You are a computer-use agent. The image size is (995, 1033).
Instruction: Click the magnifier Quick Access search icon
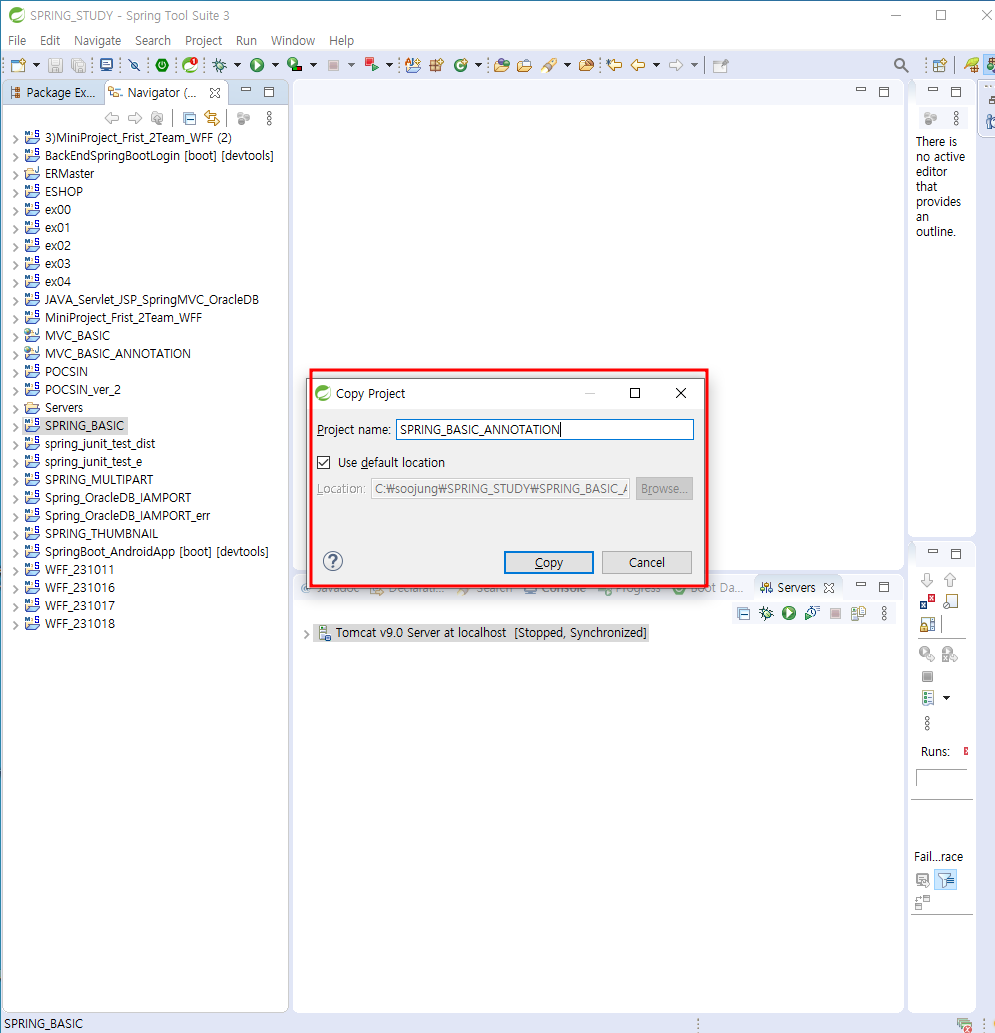901,65
